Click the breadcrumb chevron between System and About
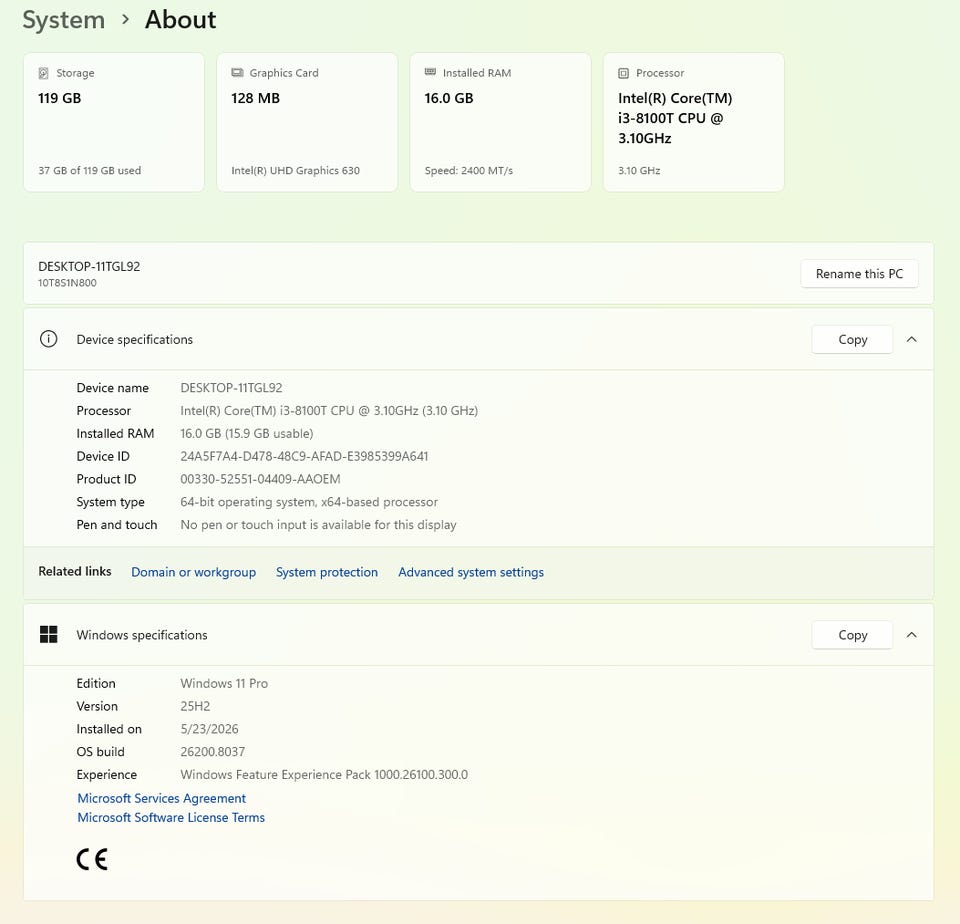 [x=126, y=20]
